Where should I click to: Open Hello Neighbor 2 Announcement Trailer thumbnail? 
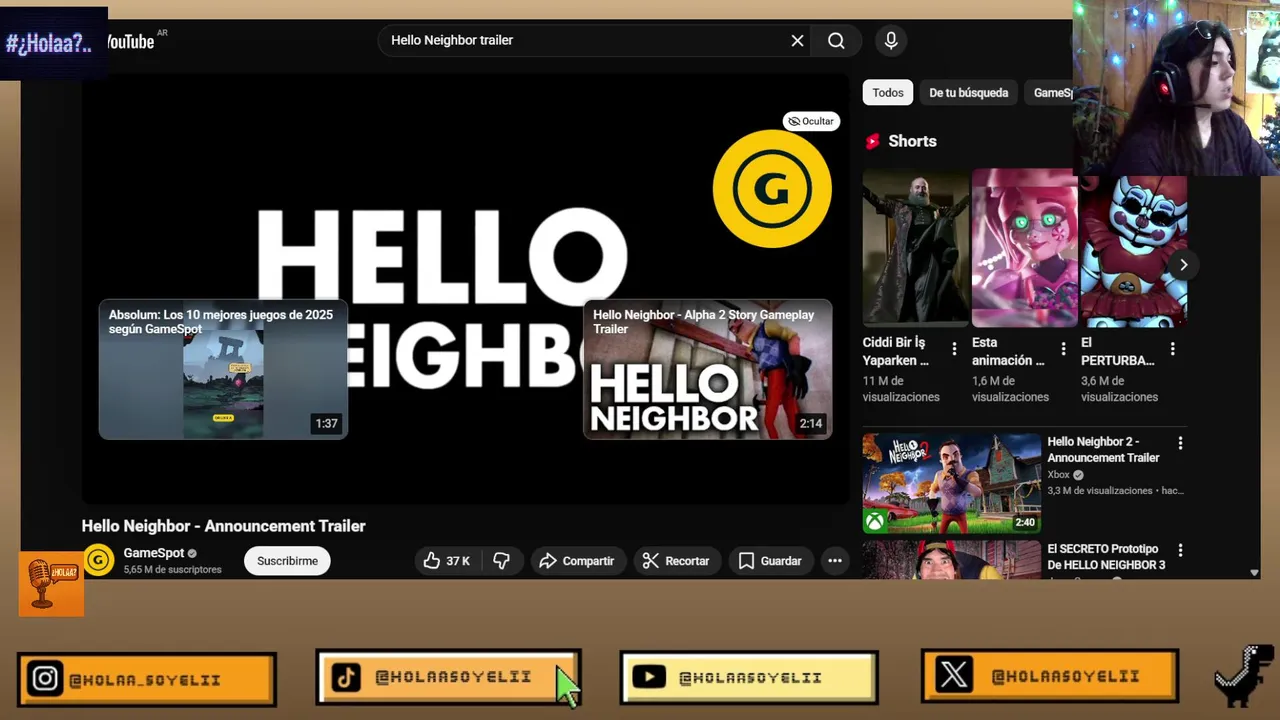tap(952, 483)
